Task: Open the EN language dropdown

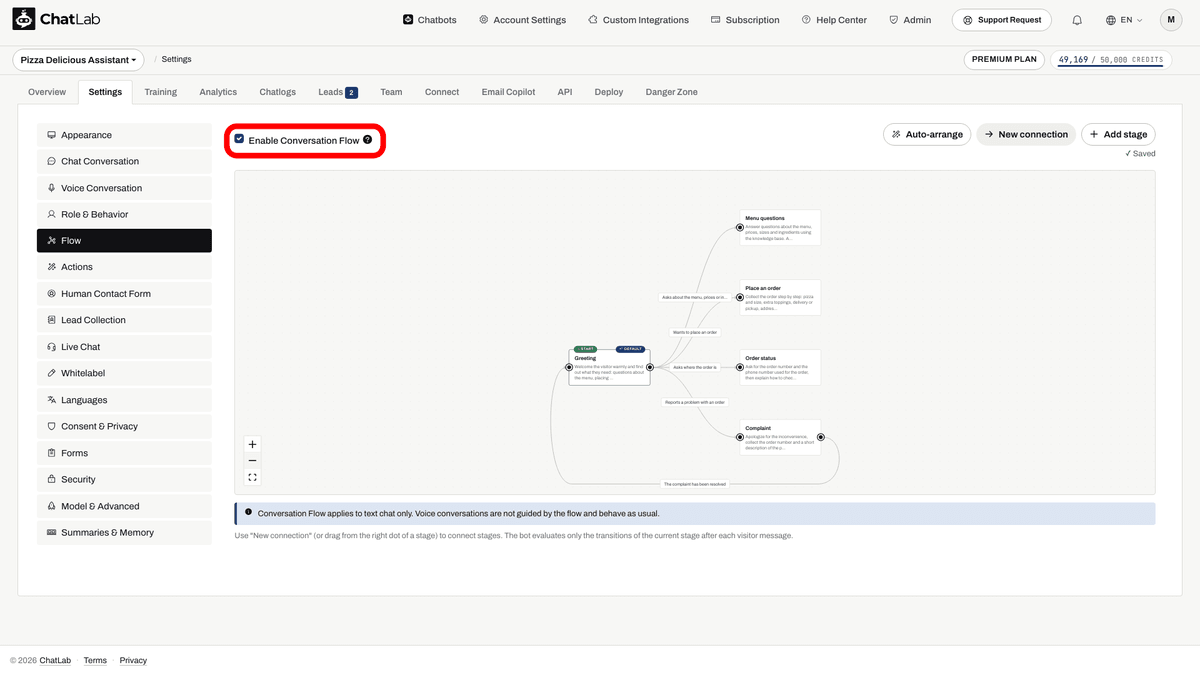Action: pyautogui.click(x=1125, y=20)
